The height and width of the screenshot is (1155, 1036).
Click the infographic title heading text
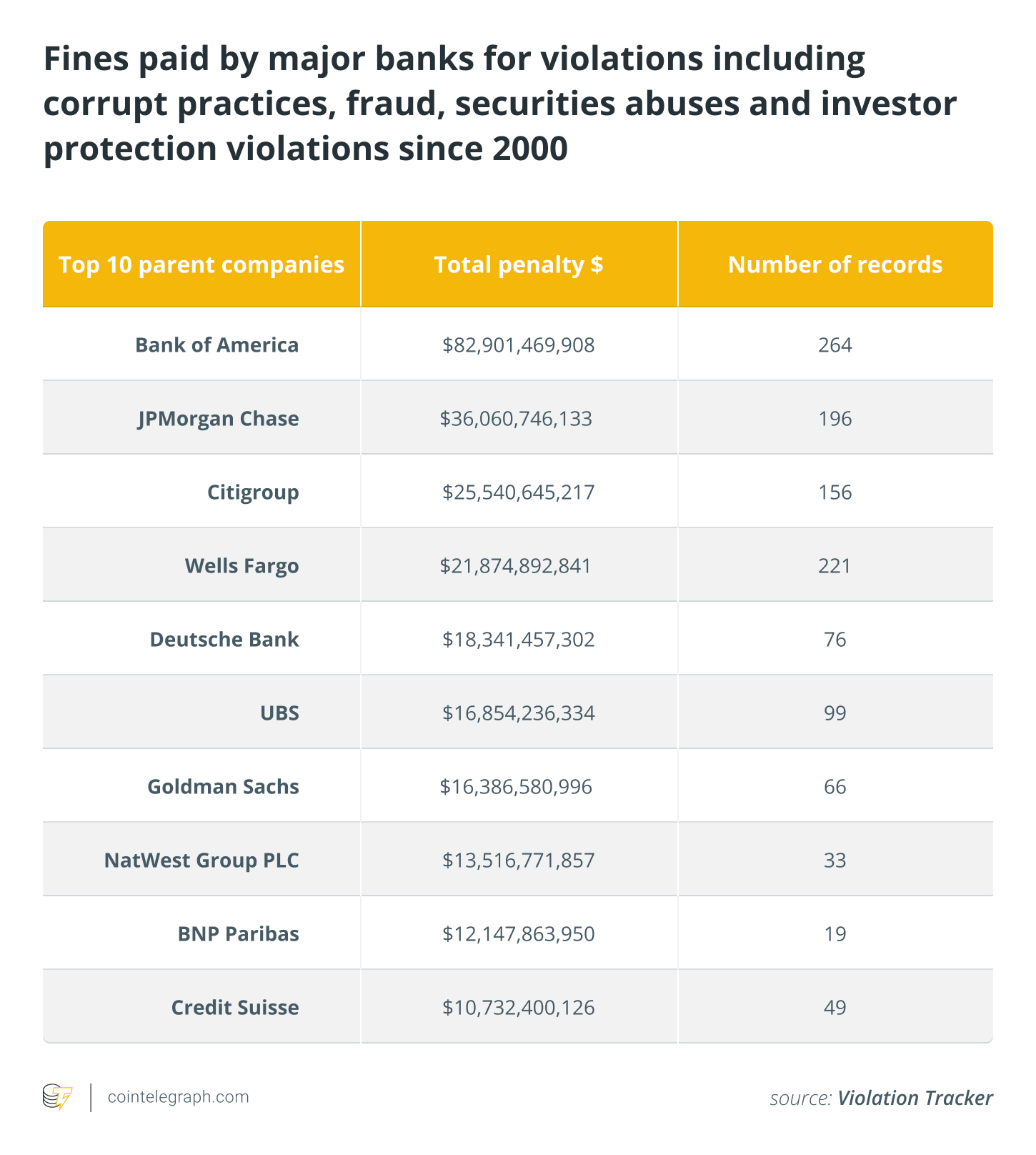(500, 104)
